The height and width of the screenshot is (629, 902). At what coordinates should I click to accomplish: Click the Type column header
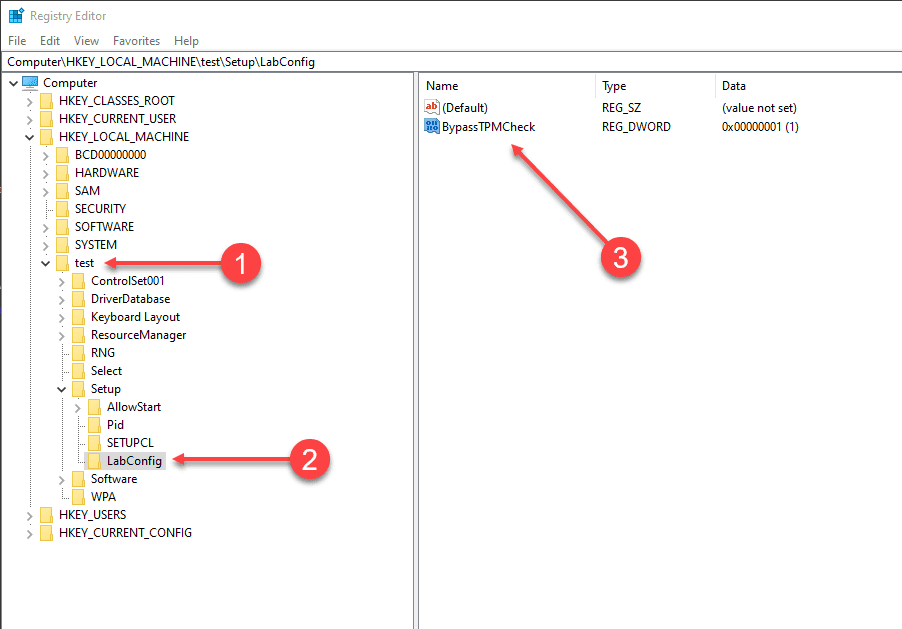655,86
